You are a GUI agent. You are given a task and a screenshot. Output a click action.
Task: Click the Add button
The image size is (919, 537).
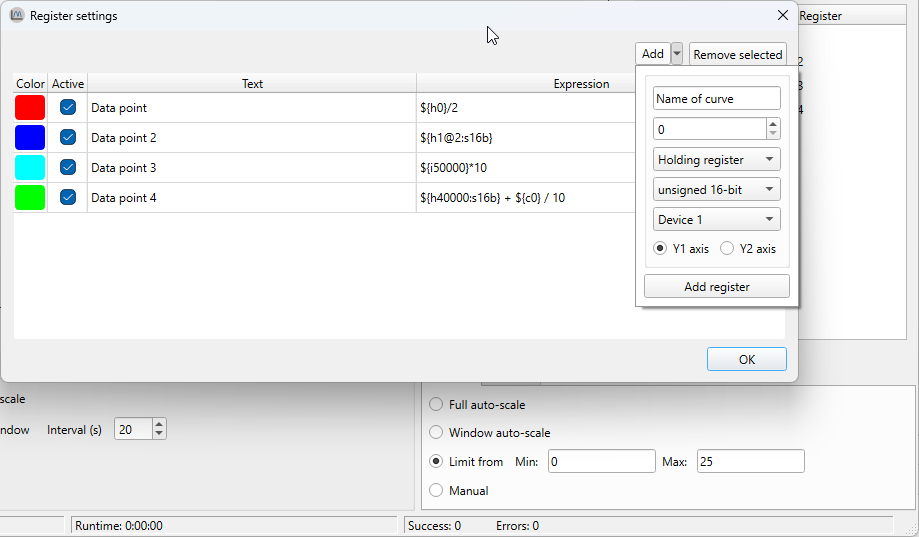(x=653, y=54)
